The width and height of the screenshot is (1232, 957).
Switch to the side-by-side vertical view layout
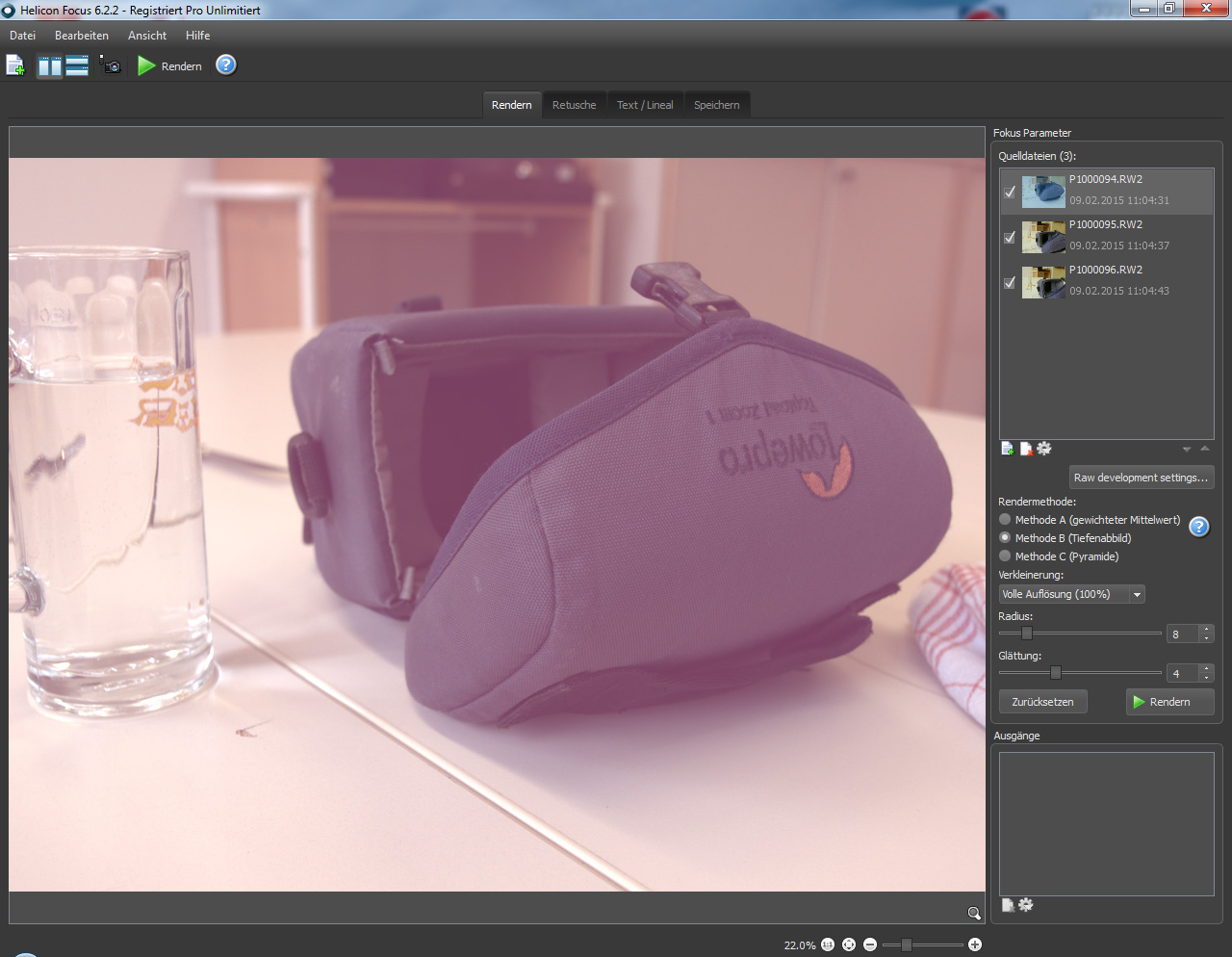tap(50, 65)
